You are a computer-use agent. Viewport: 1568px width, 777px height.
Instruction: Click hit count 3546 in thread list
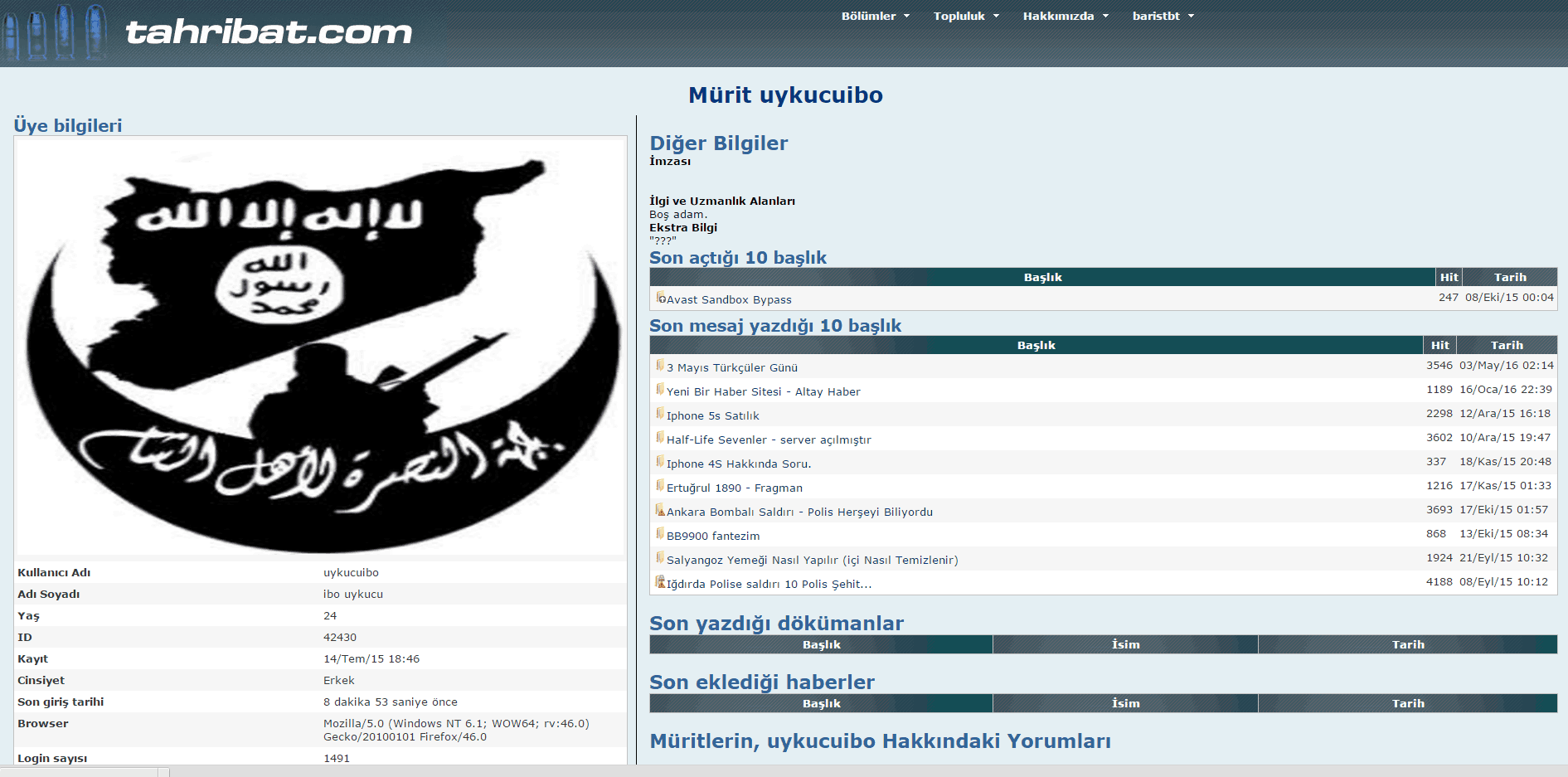coord(1439,366)
